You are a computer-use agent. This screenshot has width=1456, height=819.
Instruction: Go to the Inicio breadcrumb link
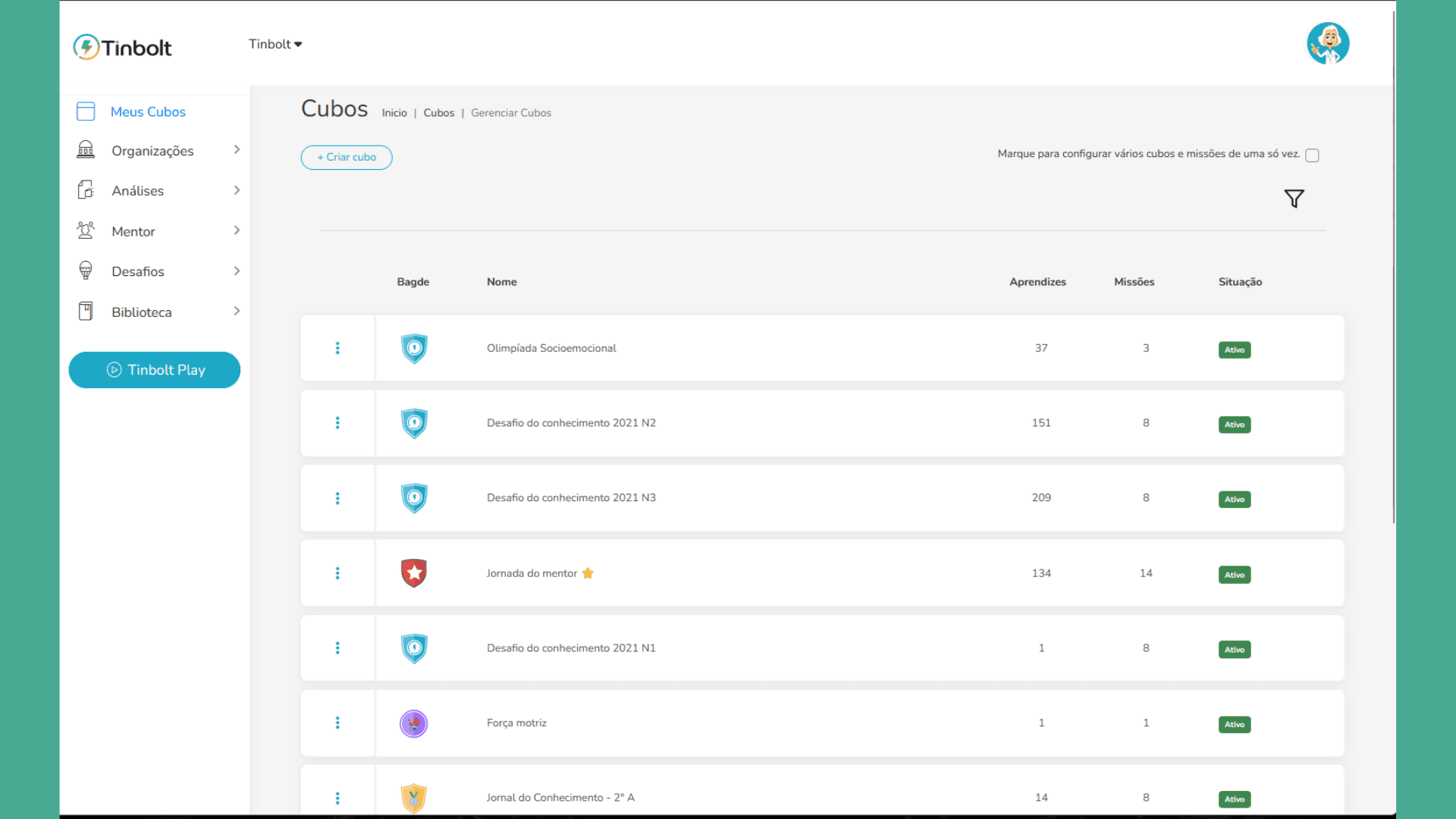coord(394,113)
